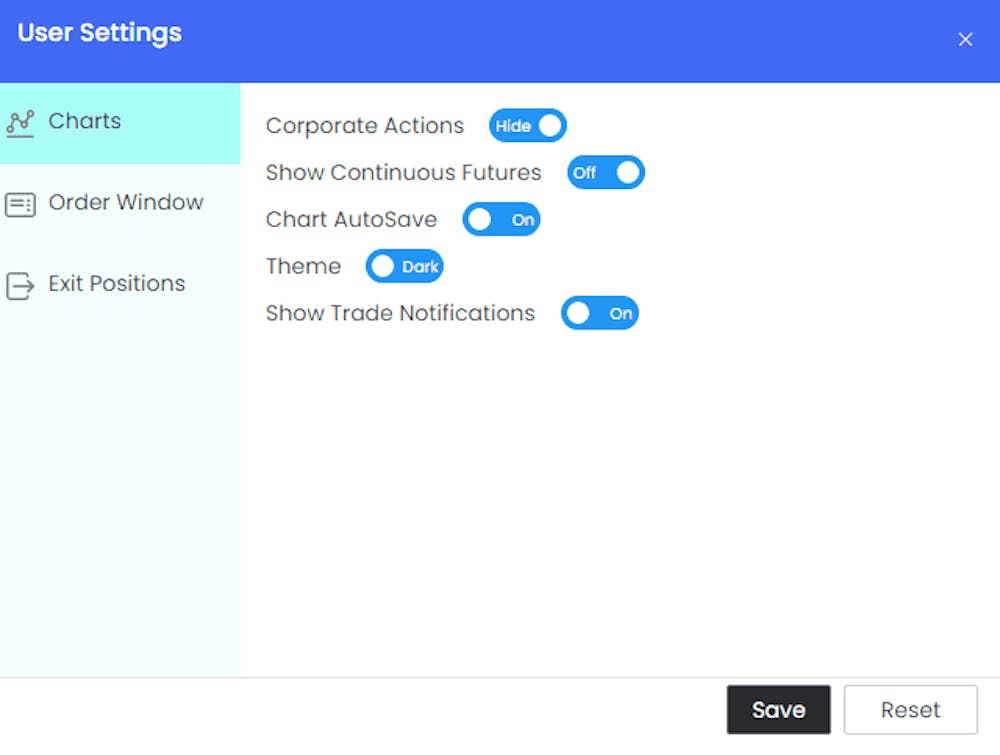
Task: Click the User Settings title text
Action: (100, 33)
